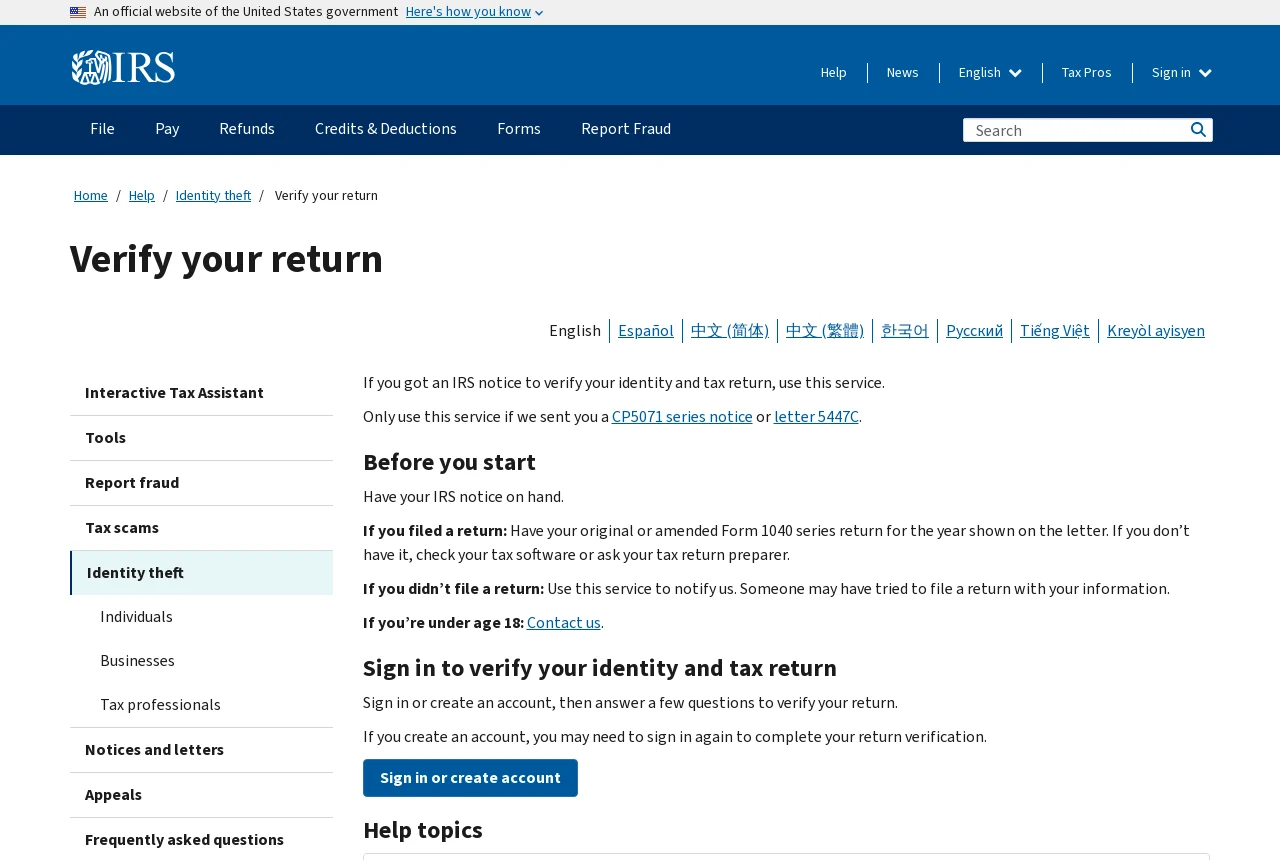
Task: Open the CP5071 series notice link
Action: [682, 417]
